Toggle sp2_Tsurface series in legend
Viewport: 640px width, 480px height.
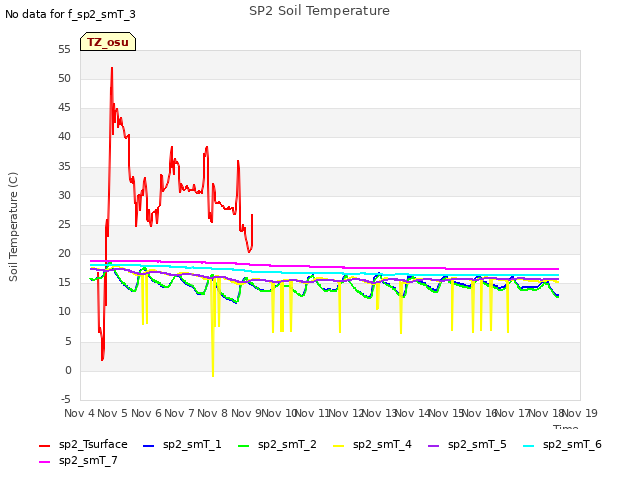83,444
